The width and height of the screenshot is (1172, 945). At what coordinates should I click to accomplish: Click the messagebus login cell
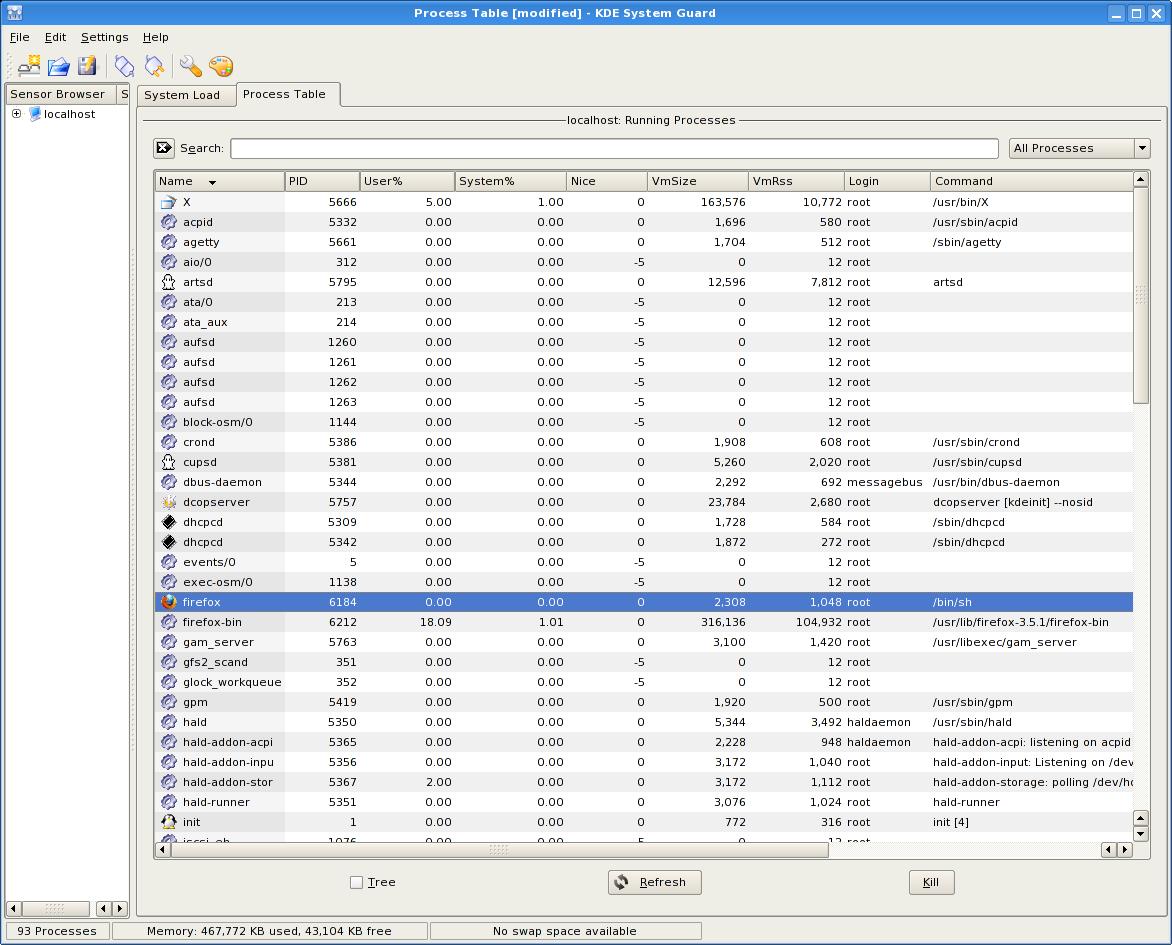(885, 482)
